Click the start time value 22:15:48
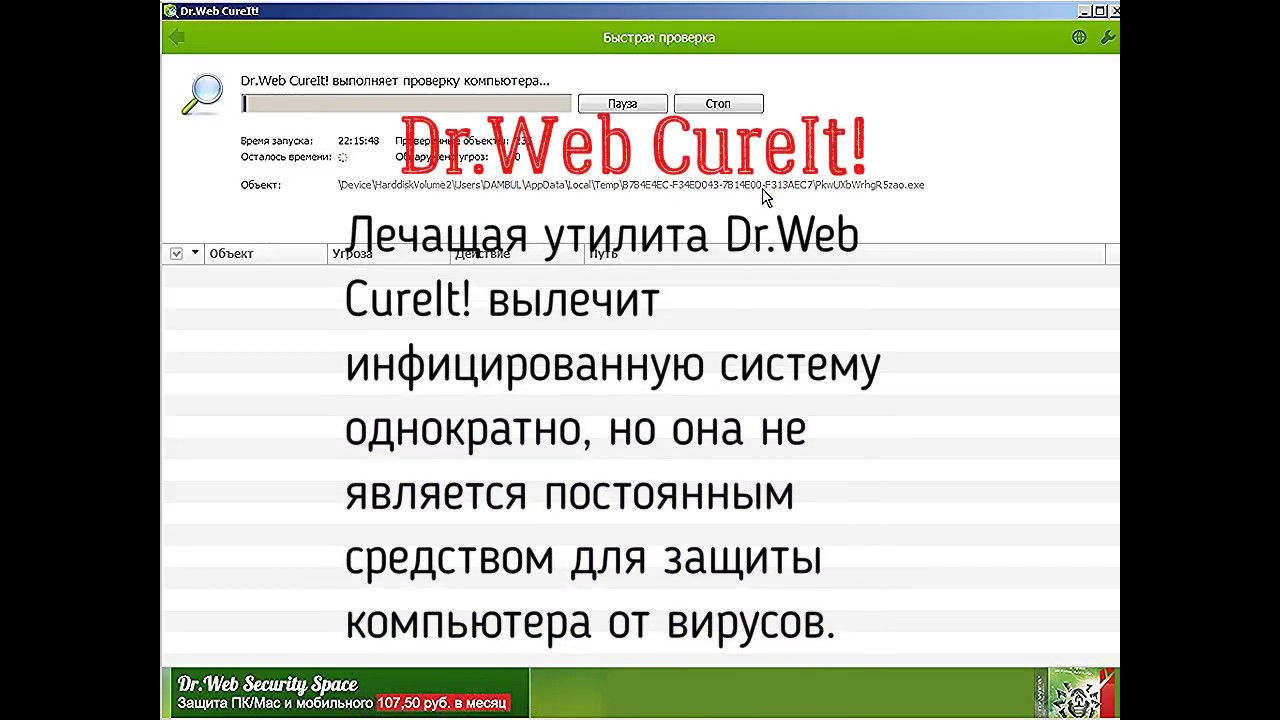The image size is (1280, 720). tap(358, 141)
